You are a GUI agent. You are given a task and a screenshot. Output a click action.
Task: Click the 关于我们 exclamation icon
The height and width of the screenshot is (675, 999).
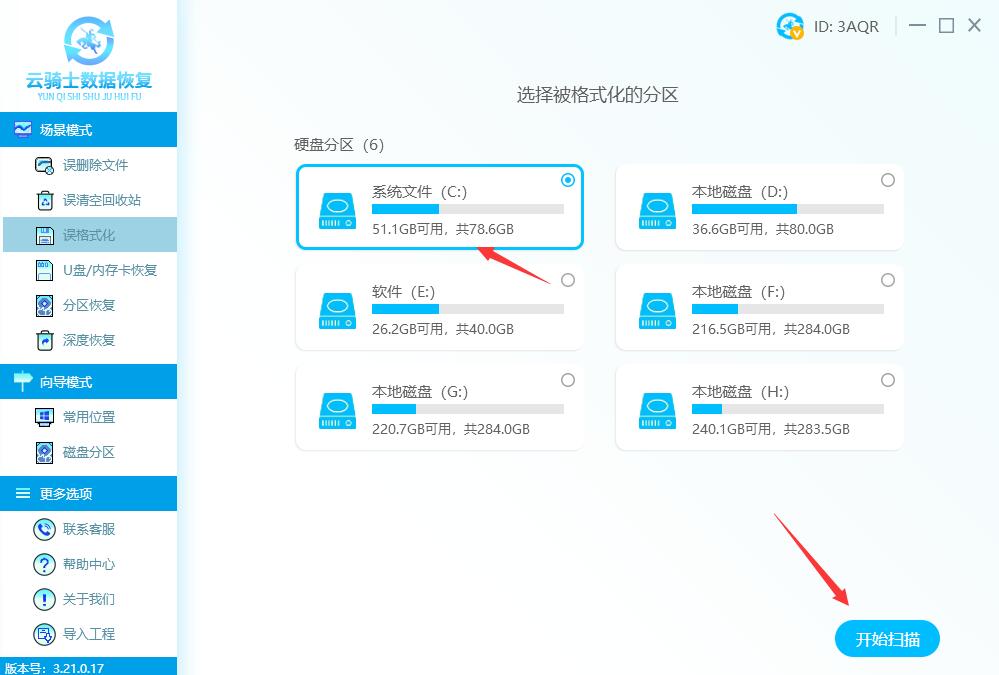45,599
